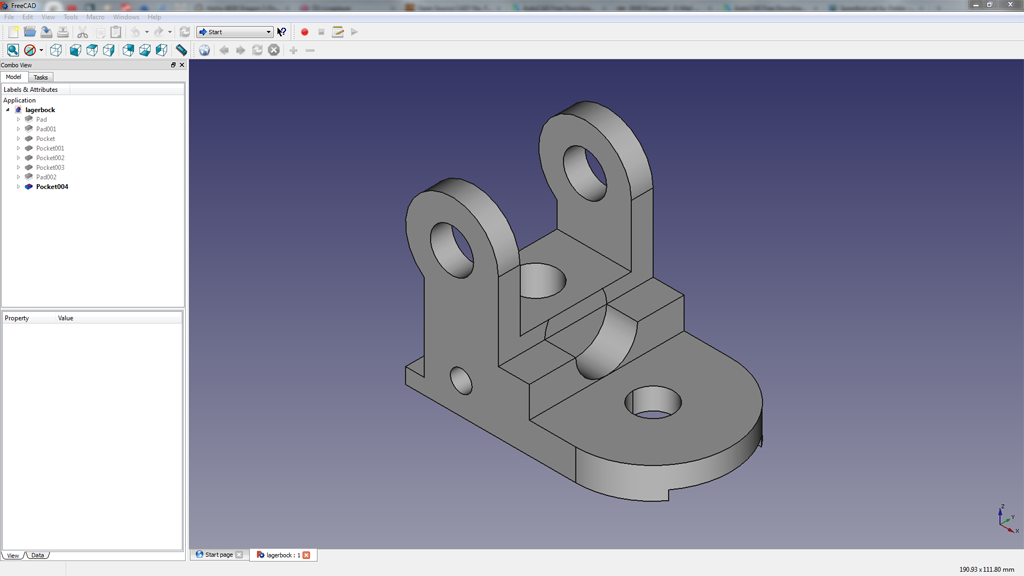Open the Windows menu

click(x=126, y=17)
